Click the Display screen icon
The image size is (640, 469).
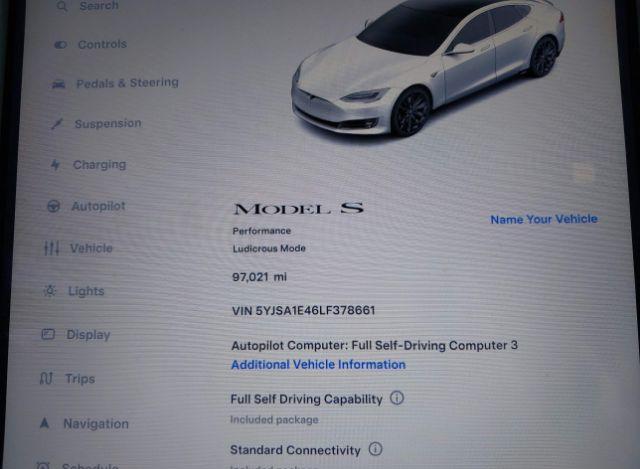pyautogui.click(x=48, y=334)
